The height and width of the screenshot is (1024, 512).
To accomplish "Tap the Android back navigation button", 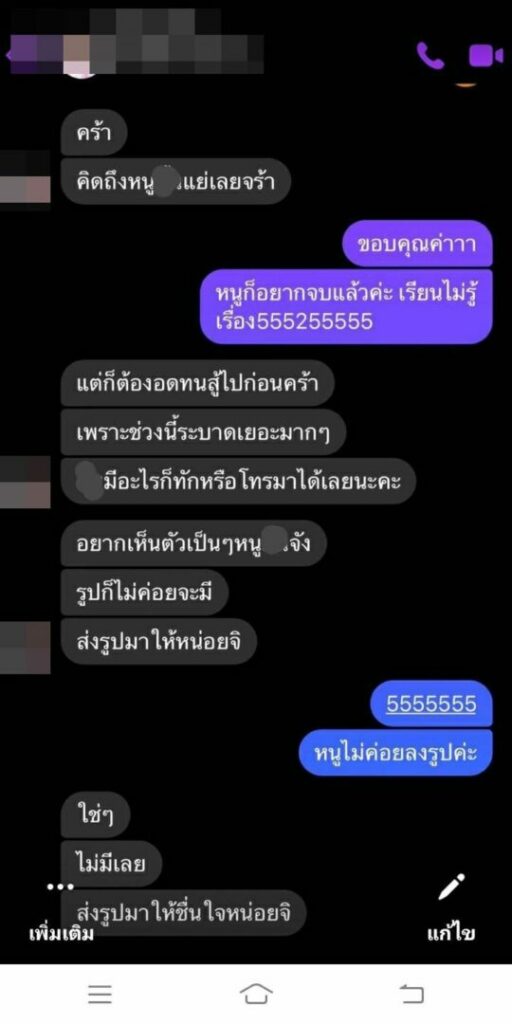I will pos(412,994).
